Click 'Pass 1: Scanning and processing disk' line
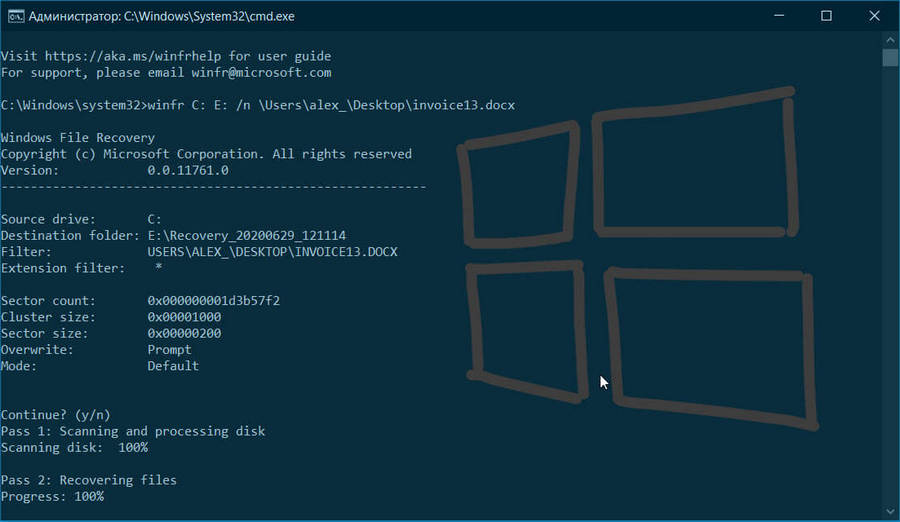Viewport: 900px width, 522px height. coord(133,431)
